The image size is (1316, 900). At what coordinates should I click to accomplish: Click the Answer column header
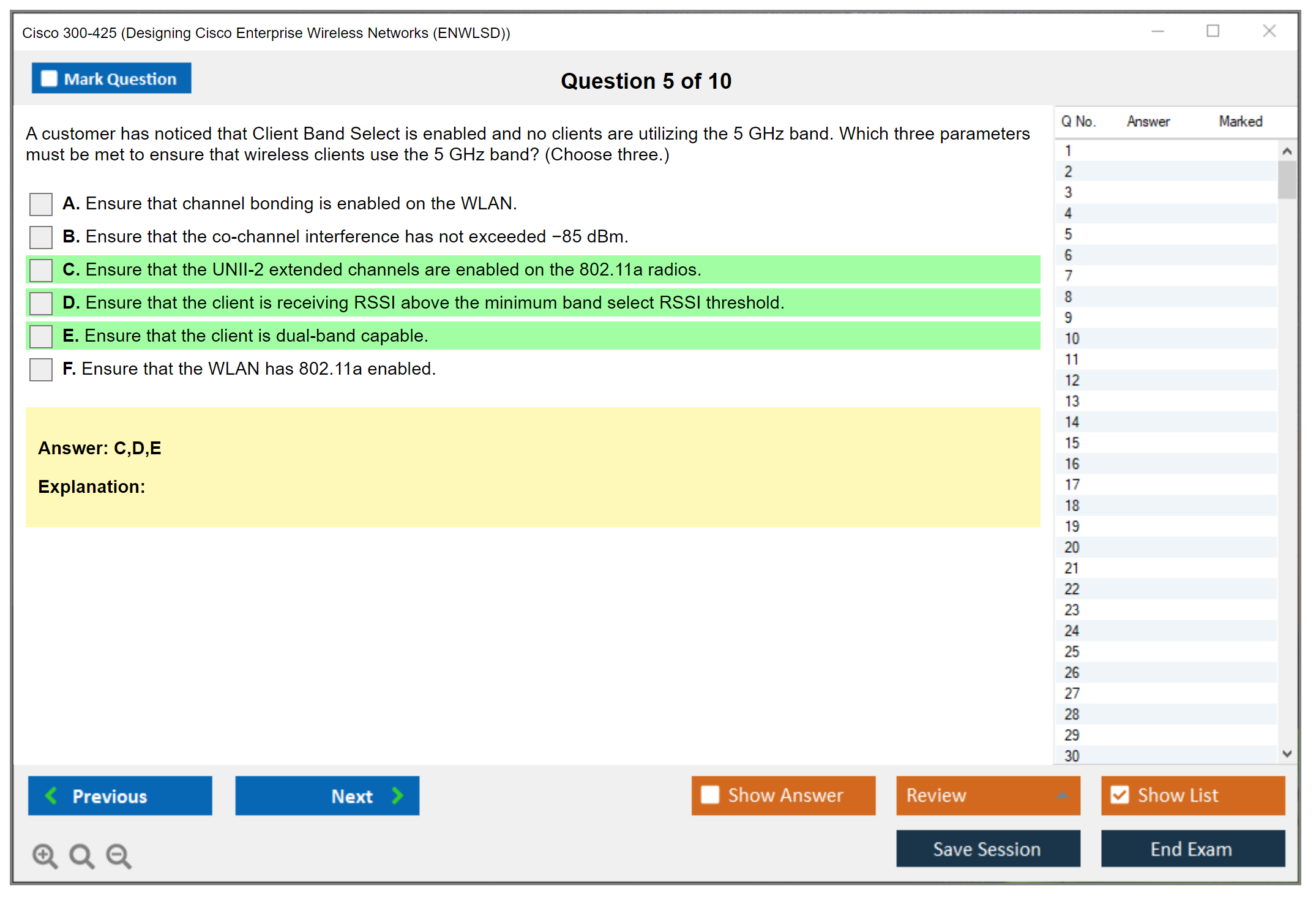[1148, 121]
